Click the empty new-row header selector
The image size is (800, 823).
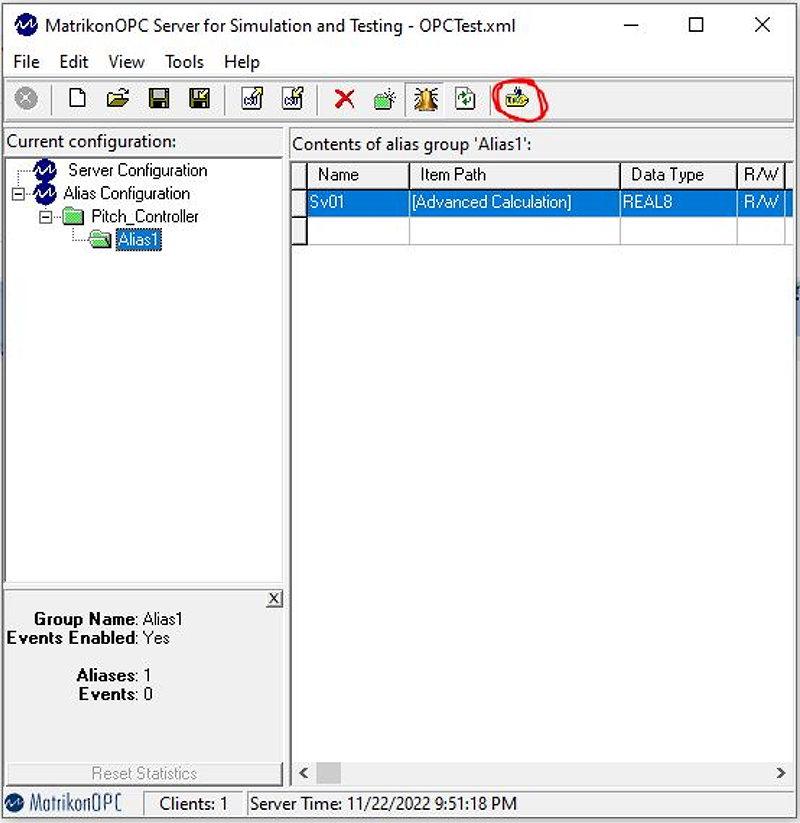click(299, 231)
